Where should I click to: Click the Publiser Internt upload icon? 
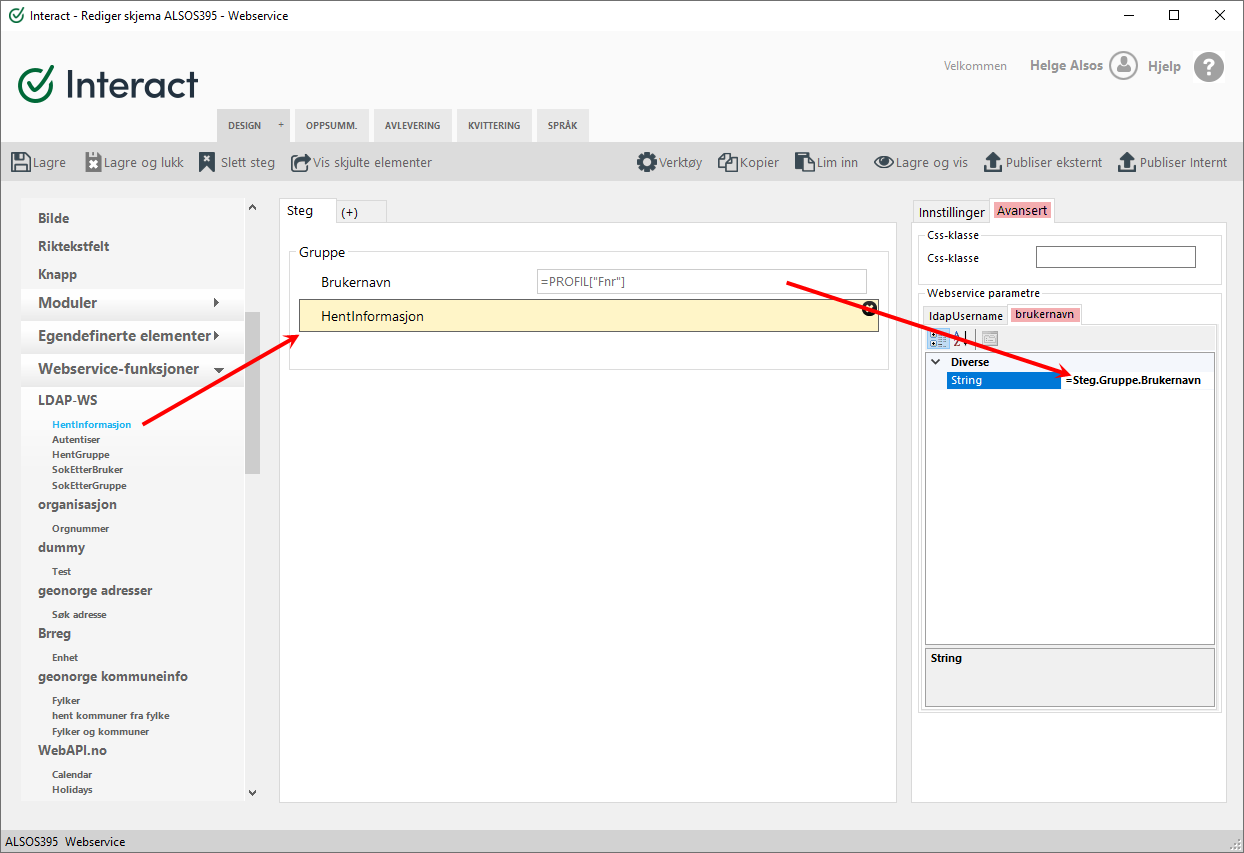click(1127, 162)
